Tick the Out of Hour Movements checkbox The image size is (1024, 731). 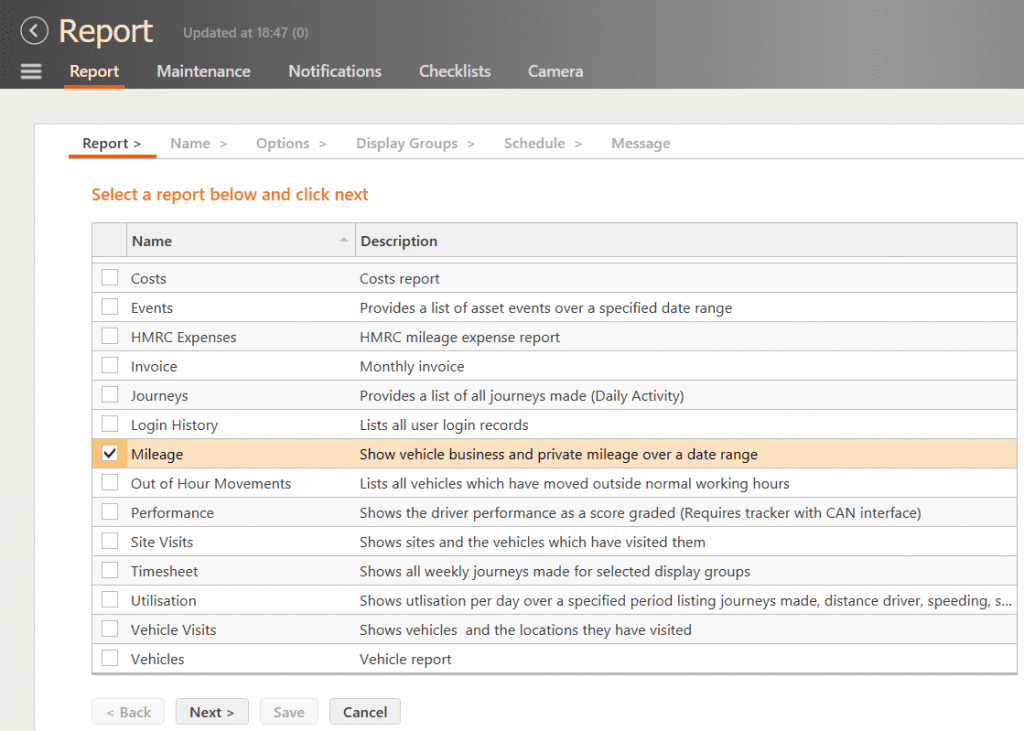[x=110, y=483]
